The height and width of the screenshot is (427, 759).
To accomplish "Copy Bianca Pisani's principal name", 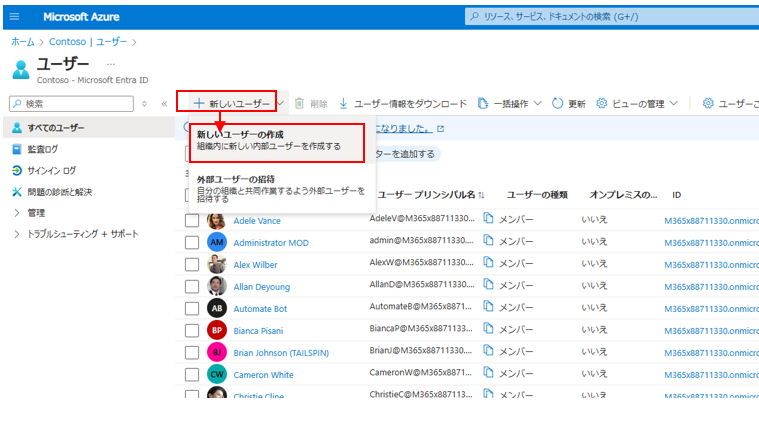I will click(x=488, y=329).
